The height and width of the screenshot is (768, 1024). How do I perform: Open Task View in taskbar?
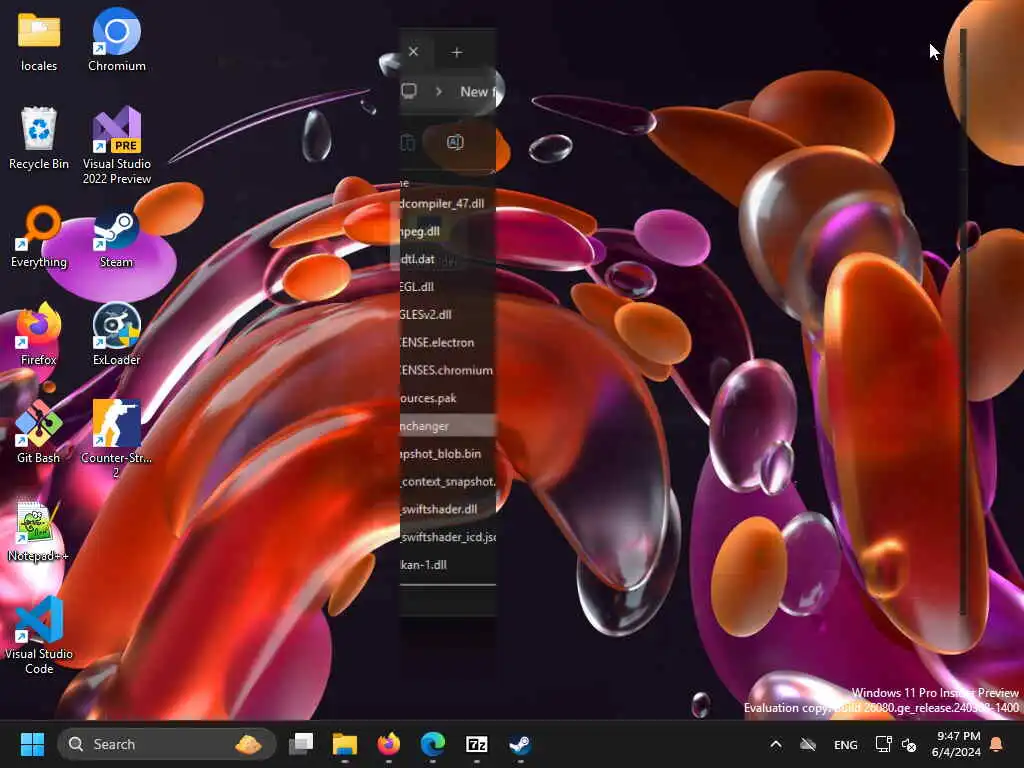point(302,744)
